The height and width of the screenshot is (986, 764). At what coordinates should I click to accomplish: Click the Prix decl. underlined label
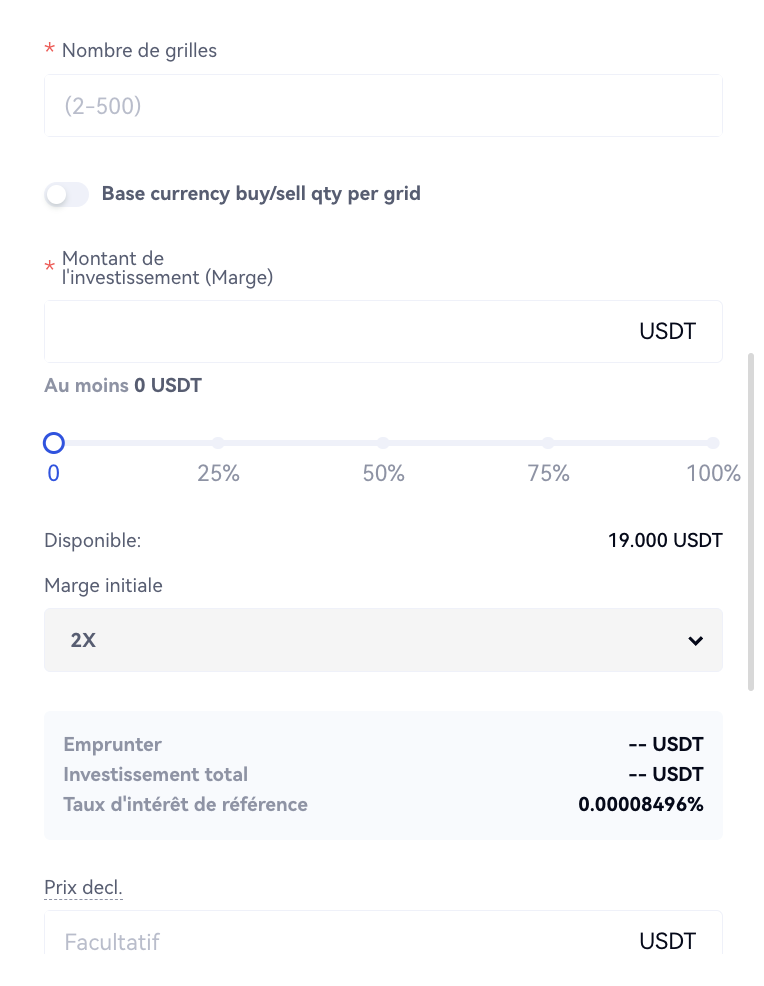click(x=83, y=887)
